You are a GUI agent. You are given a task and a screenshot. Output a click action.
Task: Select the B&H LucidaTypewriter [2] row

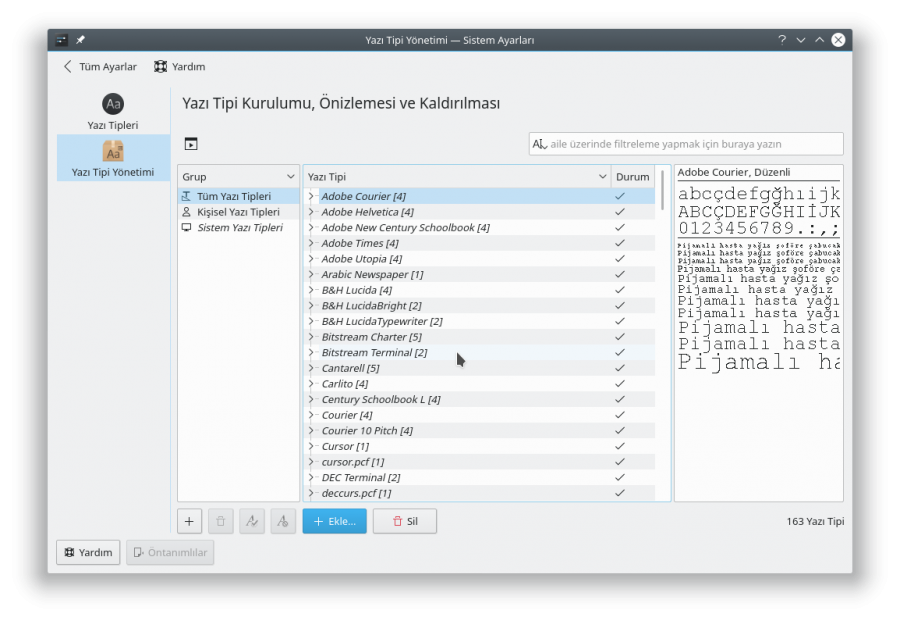[479, 321]
